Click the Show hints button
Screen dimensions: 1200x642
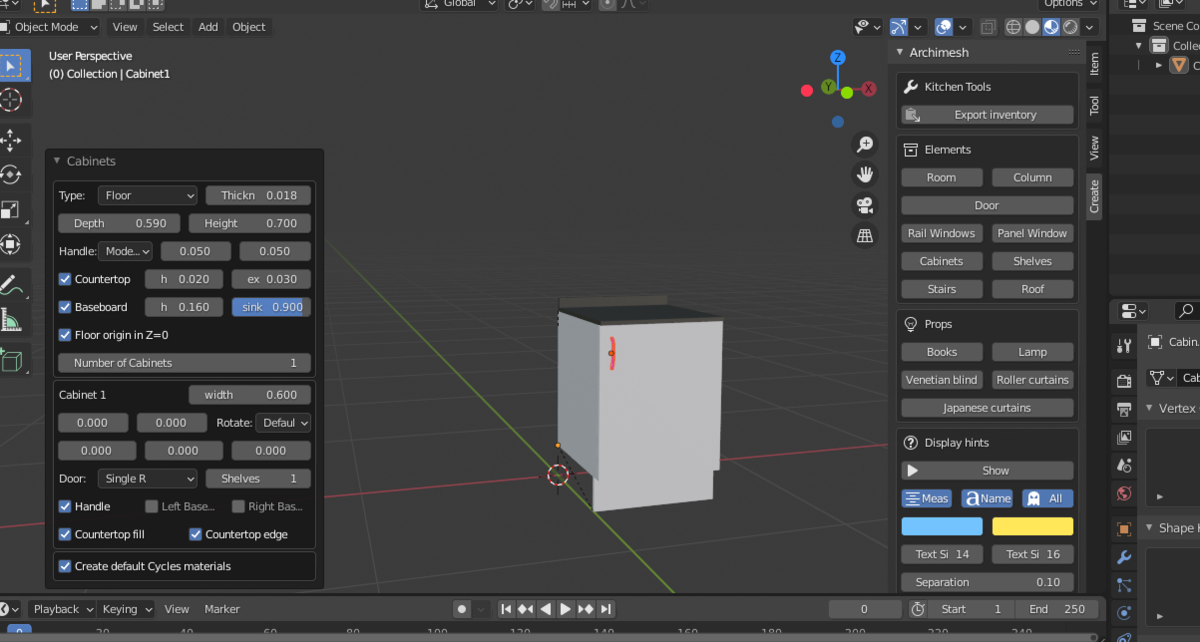[x=987, y=470]
